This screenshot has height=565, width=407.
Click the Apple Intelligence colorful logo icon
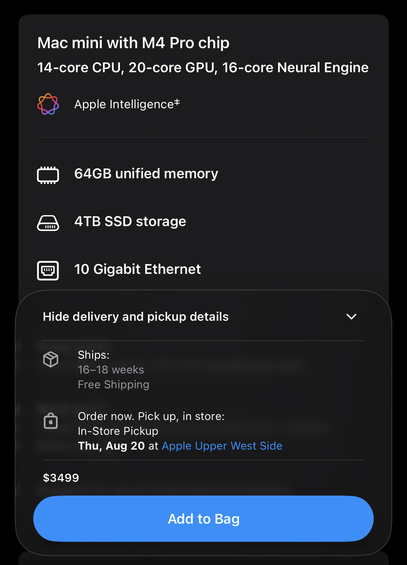click(x=48, y=104)
